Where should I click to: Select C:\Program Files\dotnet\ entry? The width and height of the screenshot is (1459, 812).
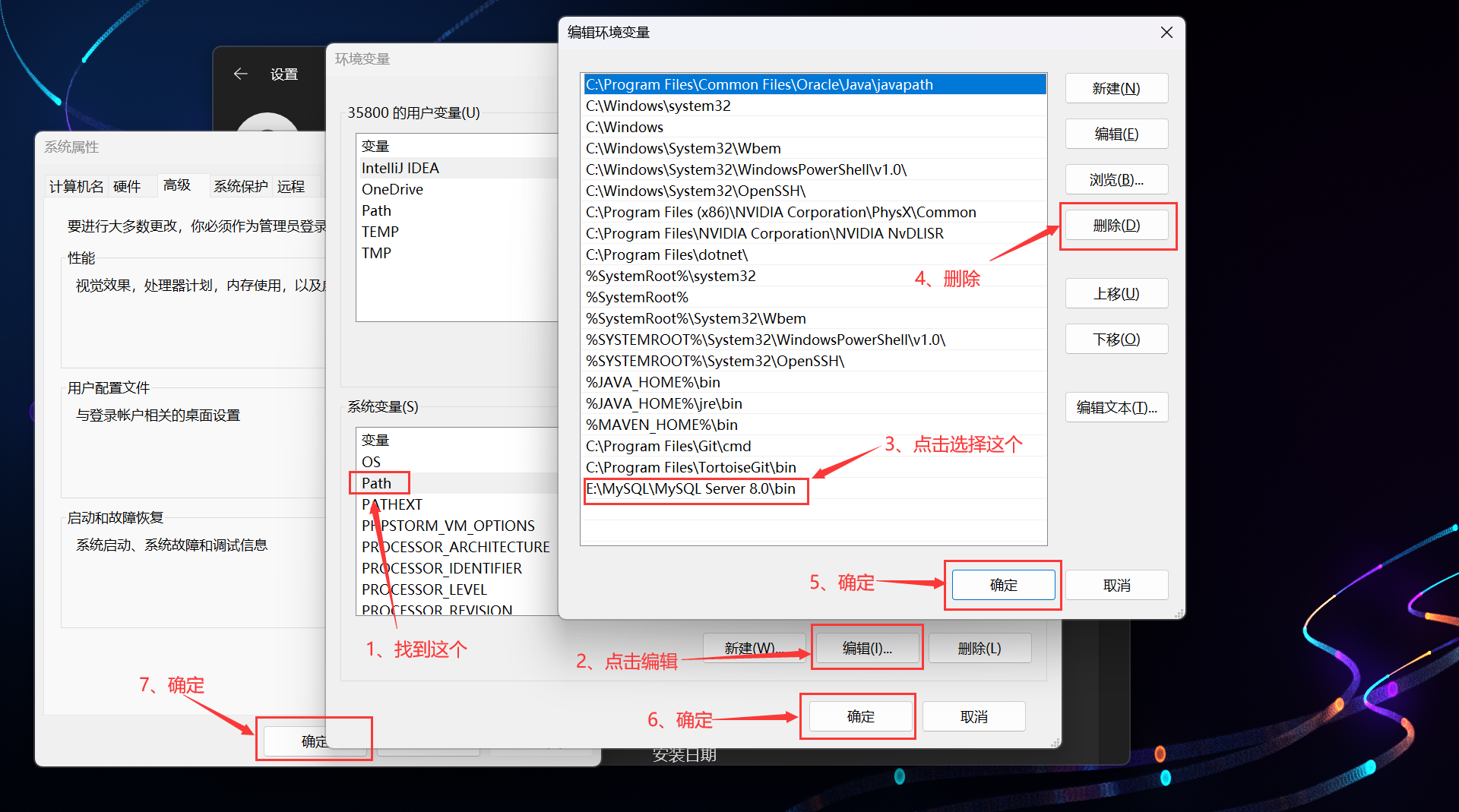pos(814,254)
